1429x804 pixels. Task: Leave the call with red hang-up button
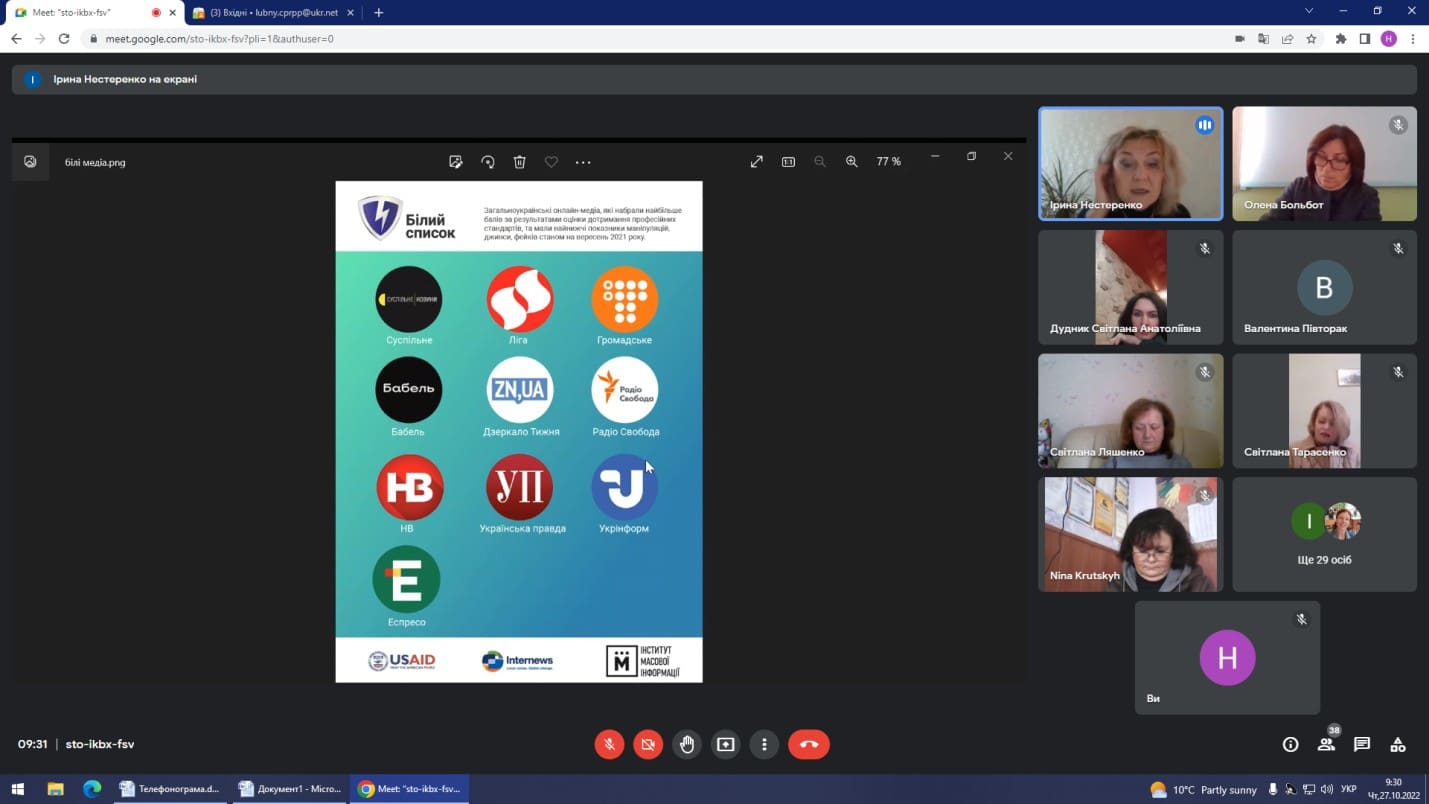pyautogui.click(x=809, y=744)
